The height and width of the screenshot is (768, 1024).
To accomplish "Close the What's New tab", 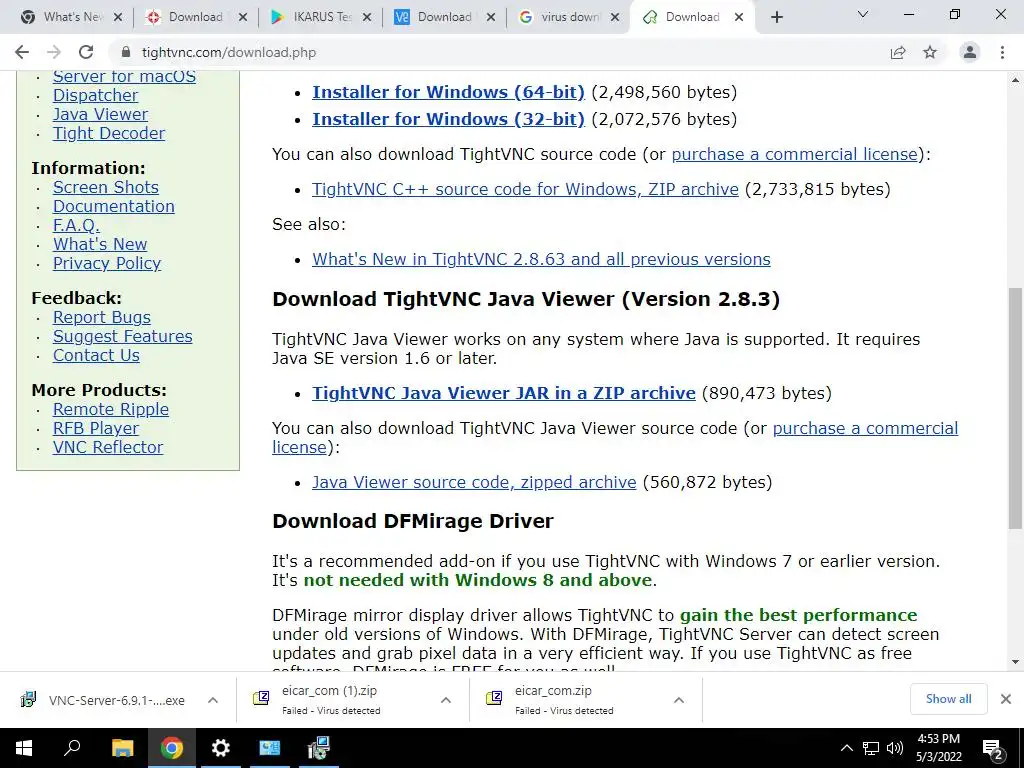I will click(118, 17).
